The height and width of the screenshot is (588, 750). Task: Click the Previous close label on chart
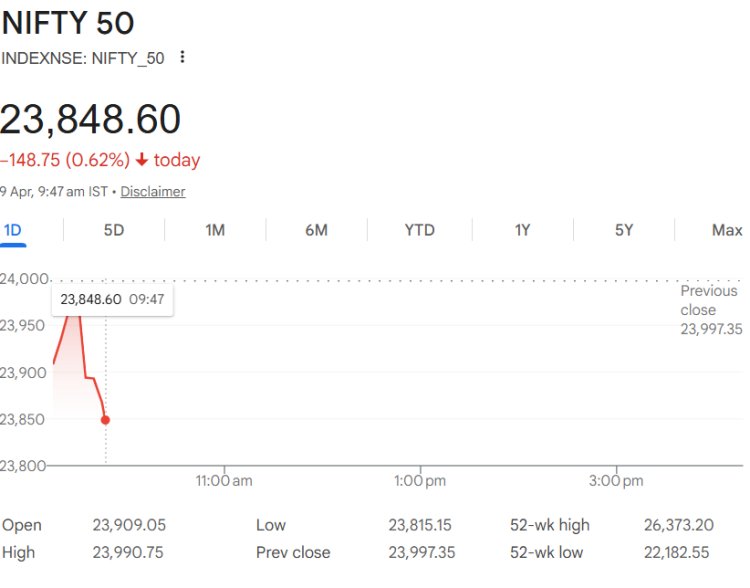coord(711,300)
